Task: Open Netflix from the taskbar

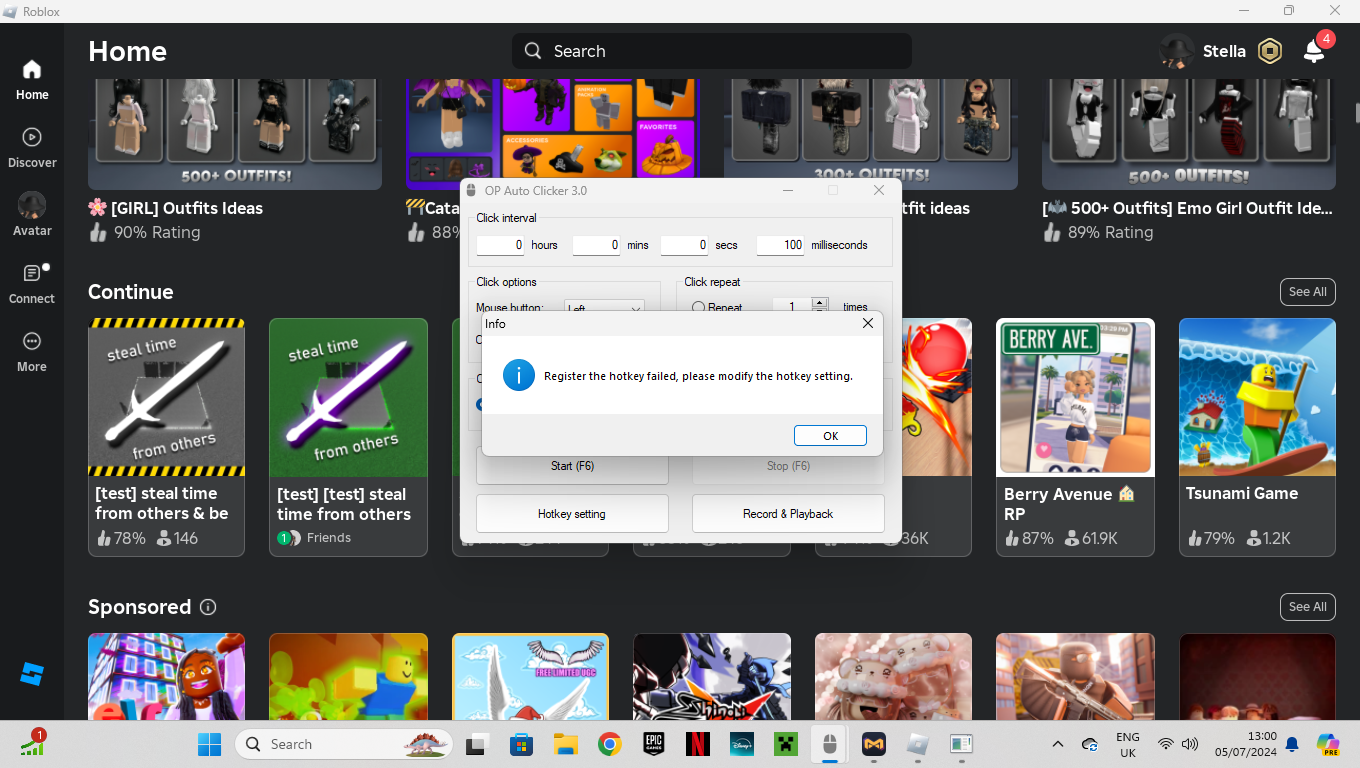Action: 698,744
